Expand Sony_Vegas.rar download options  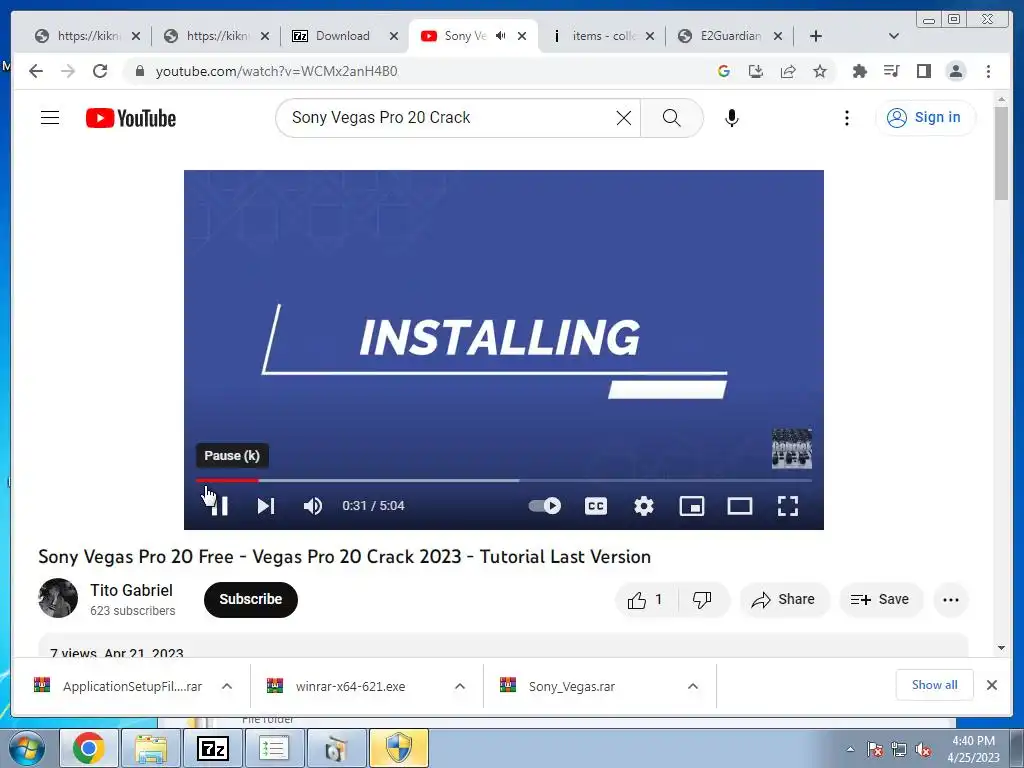(693, 686)
